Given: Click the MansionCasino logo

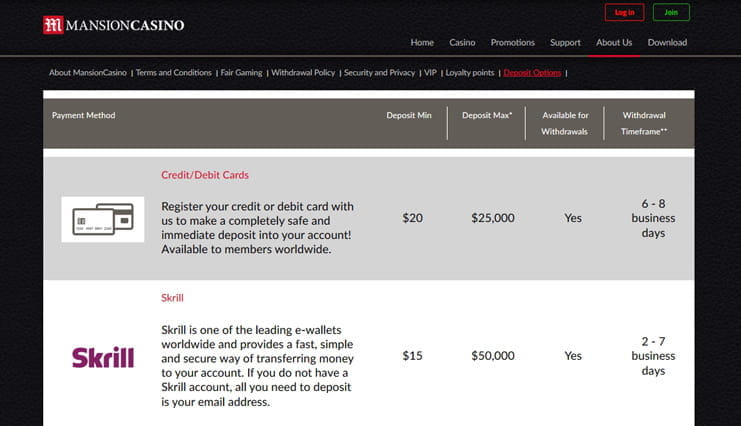Looking at the screenshot, I should click(113, 25).
